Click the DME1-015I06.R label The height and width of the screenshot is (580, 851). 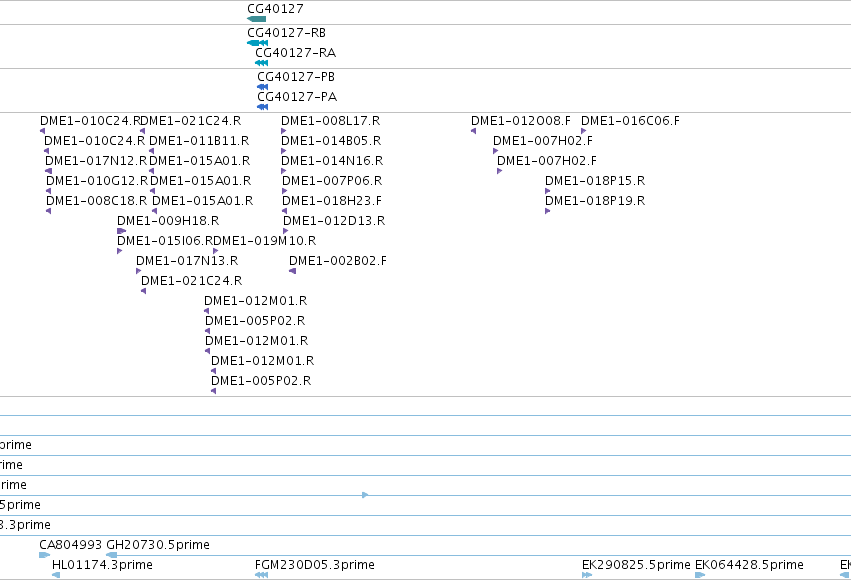pos(165,240)
